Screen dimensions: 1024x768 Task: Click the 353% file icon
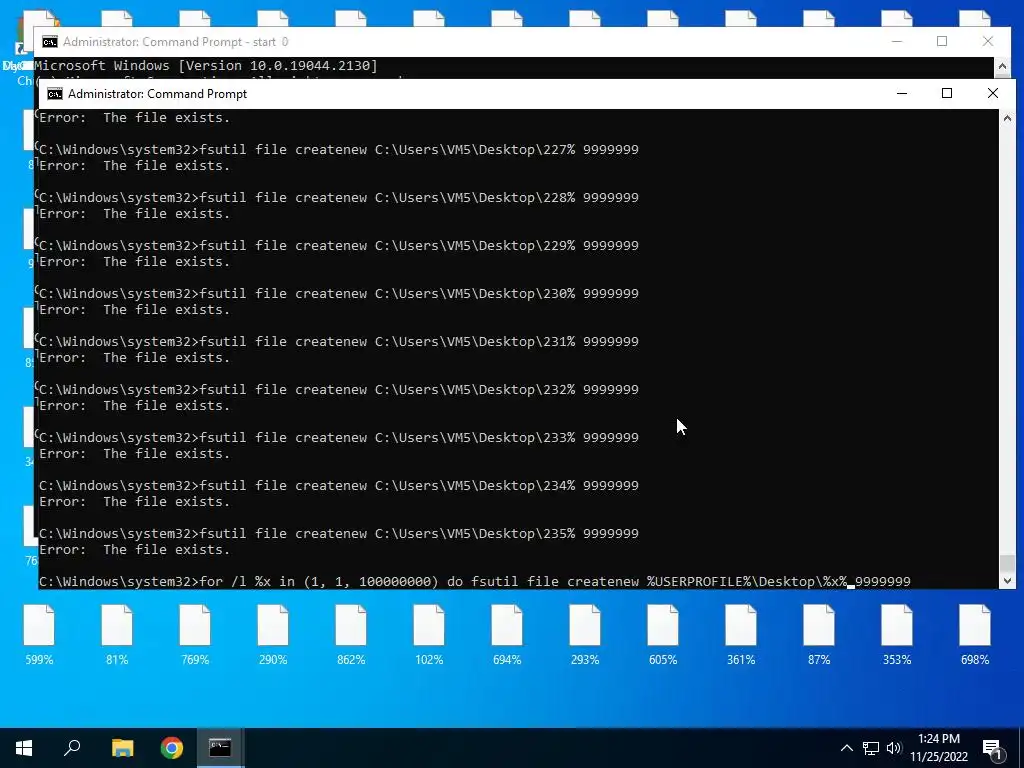point(897,635)
